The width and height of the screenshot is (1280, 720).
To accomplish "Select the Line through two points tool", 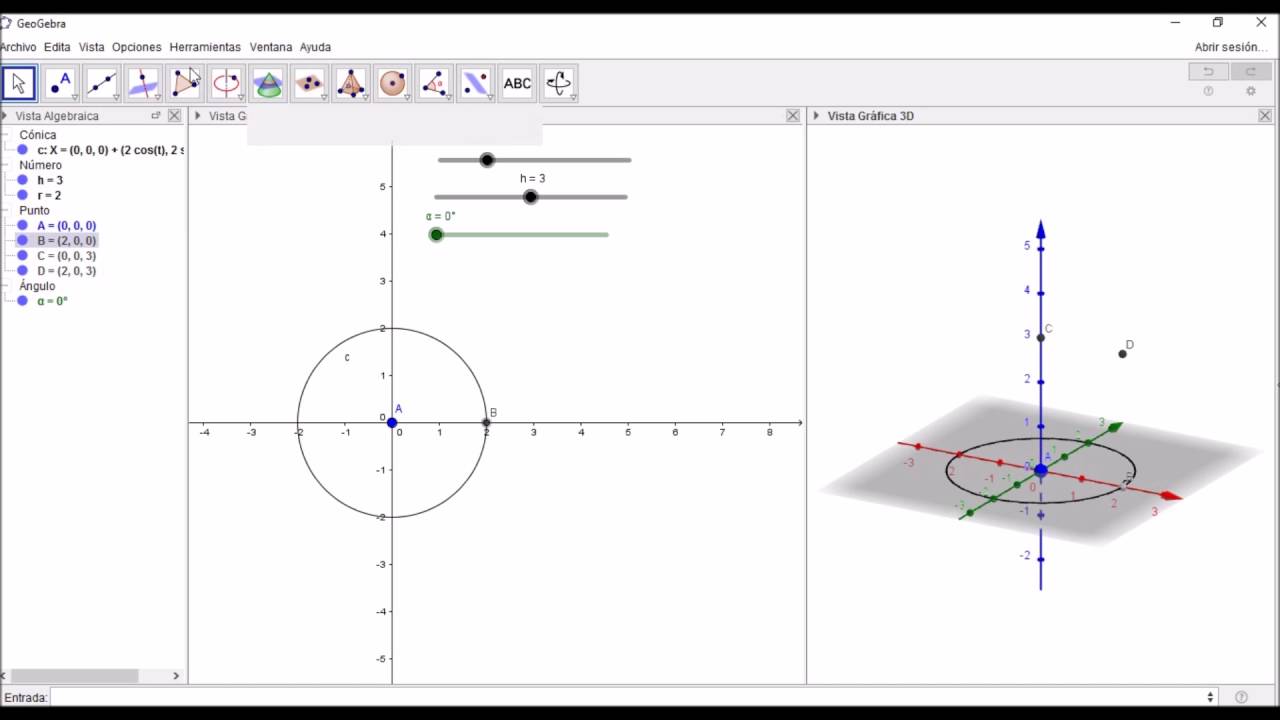I will (x=102, y=84).
